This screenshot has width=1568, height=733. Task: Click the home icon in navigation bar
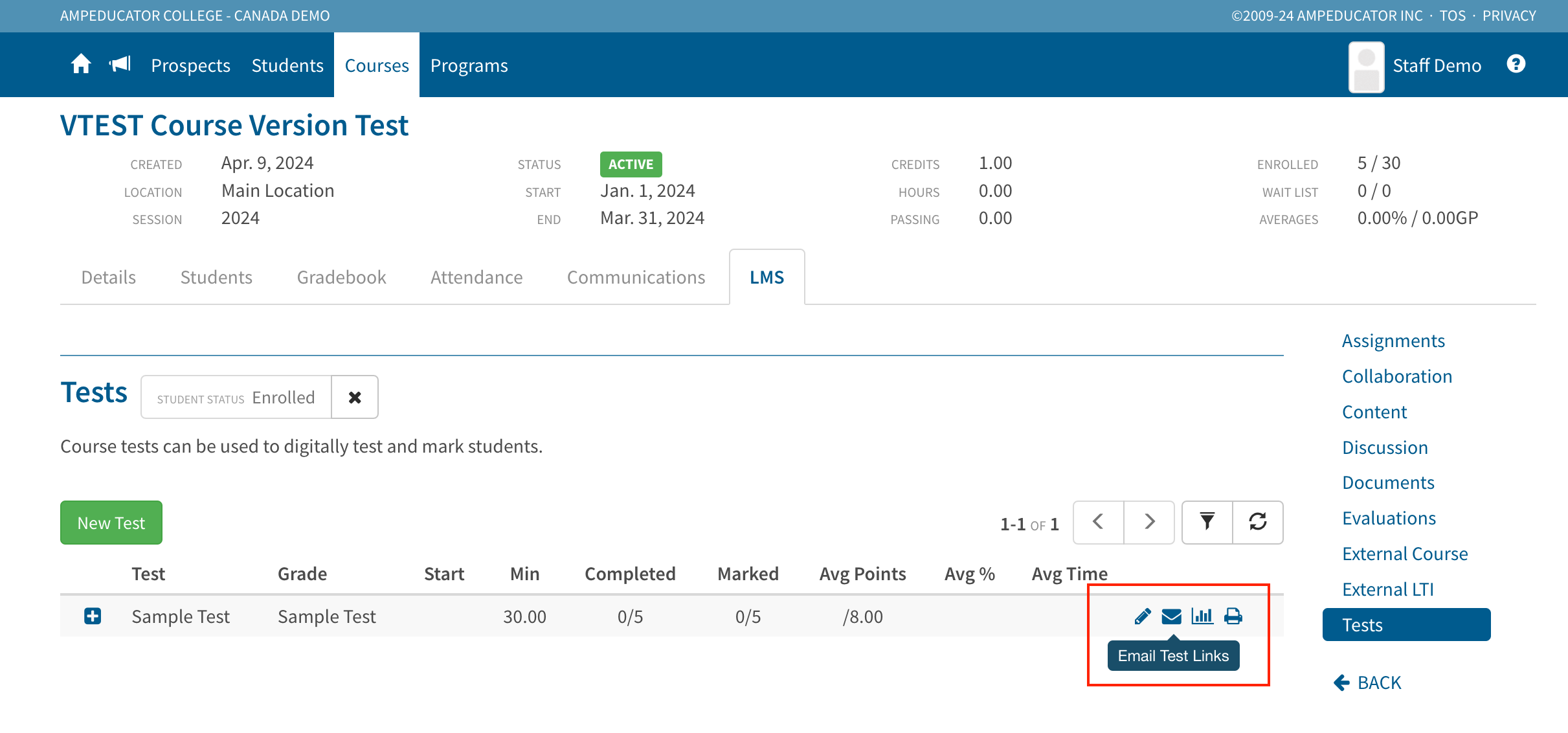tap(81, 65)
